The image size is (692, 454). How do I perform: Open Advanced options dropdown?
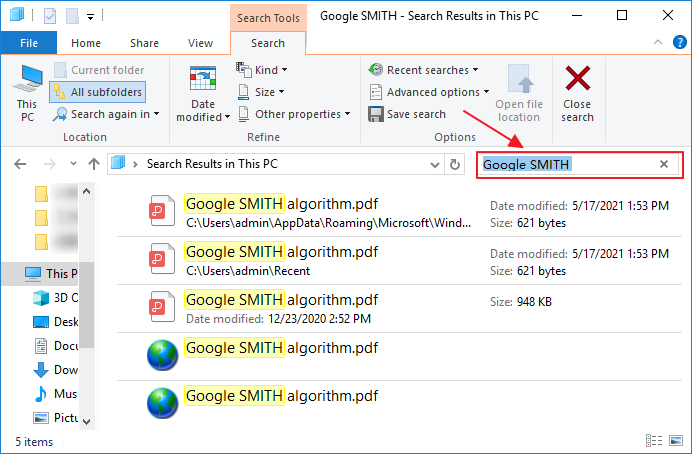429,92
